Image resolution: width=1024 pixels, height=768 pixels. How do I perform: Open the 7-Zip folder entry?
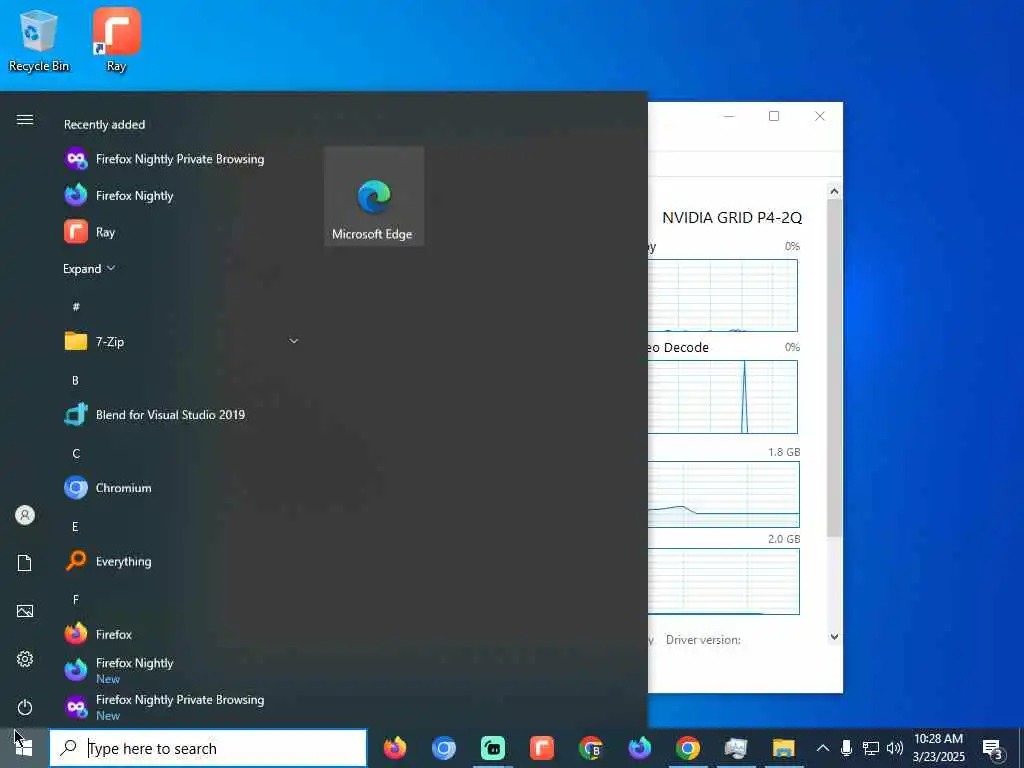(181, 342)
